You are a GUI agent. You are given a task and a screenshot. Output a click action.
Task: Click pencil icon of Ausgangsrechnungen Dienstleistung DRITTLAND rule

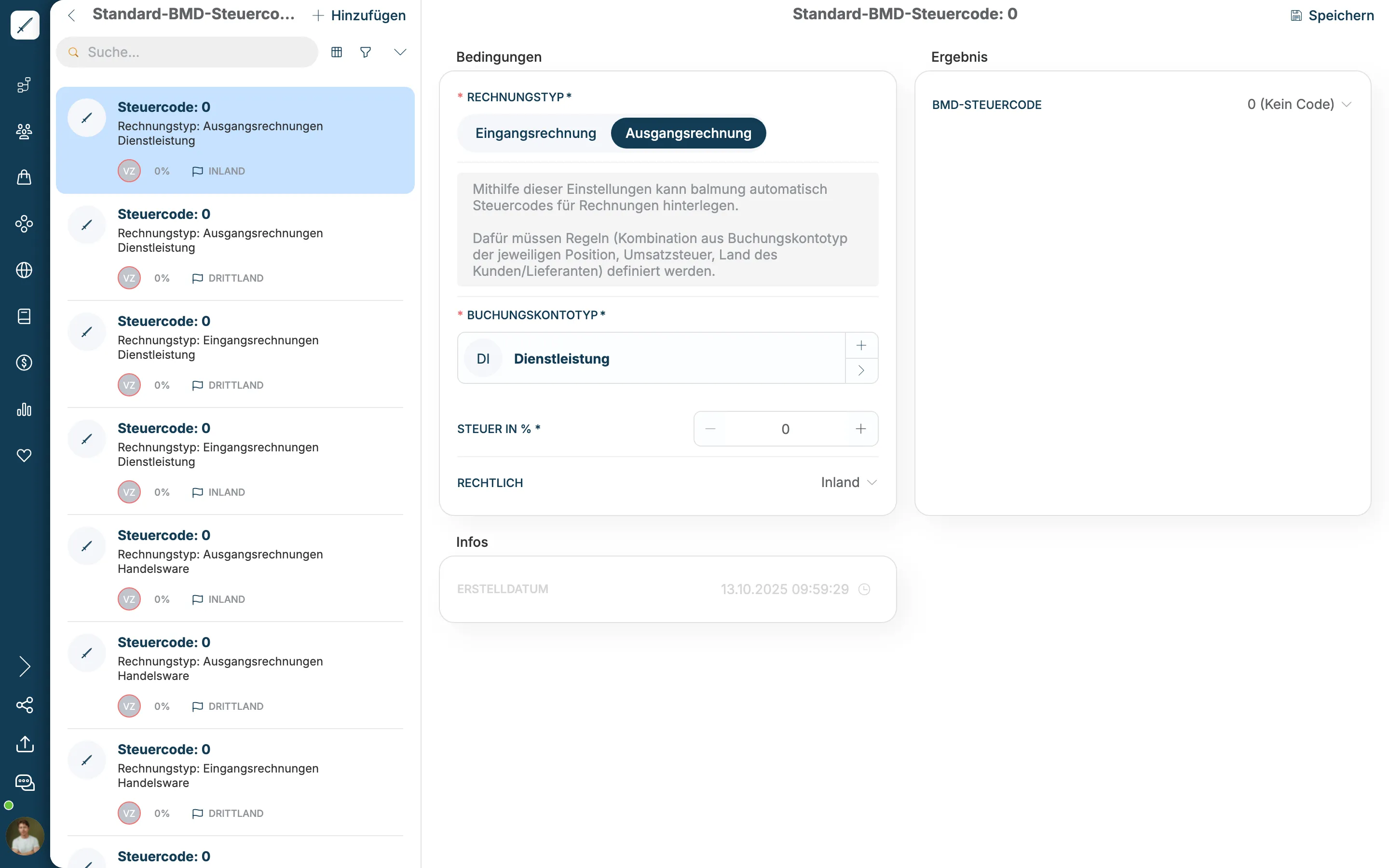point(87,225)
